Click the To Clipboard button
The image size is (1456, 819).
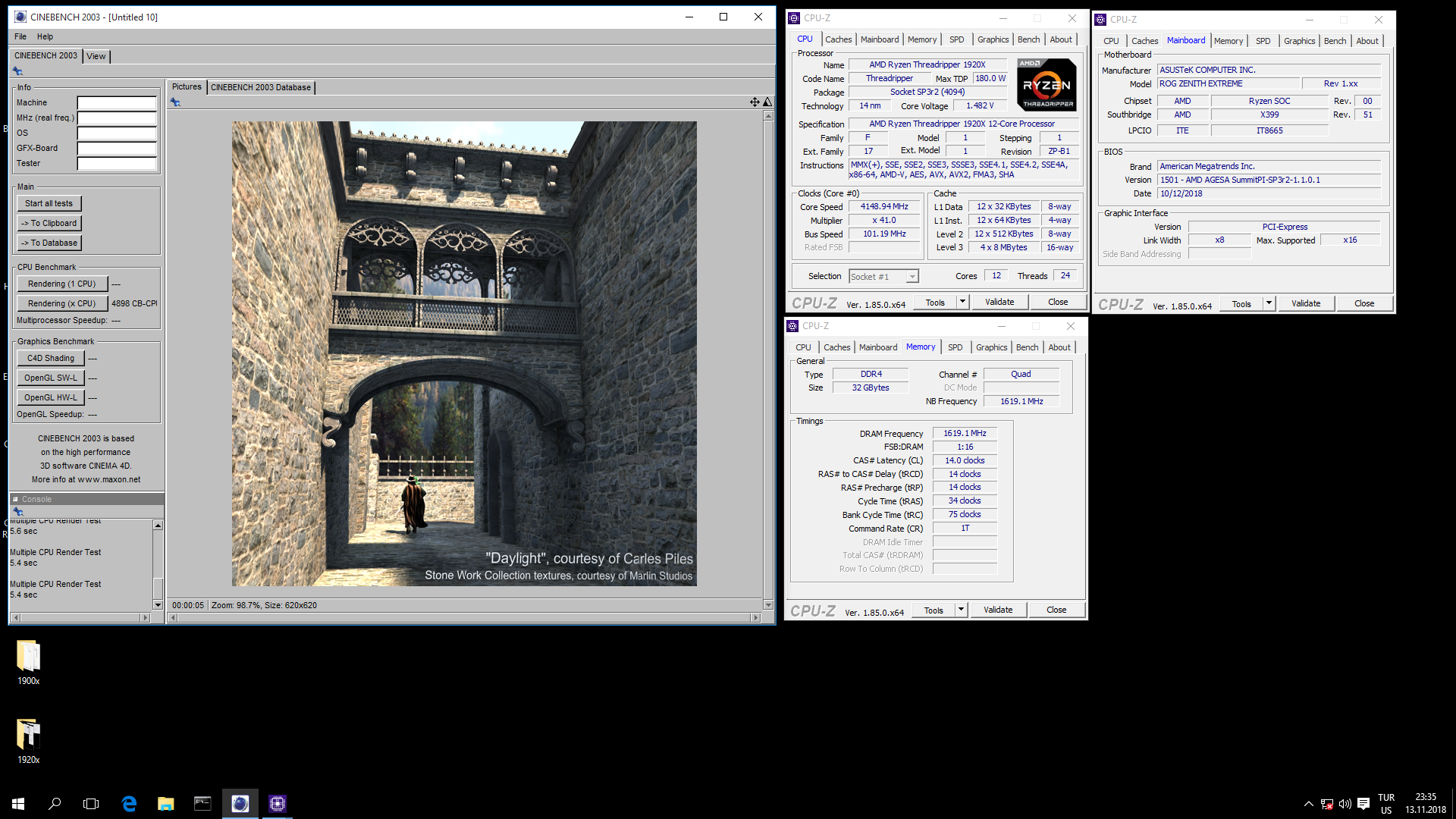coord(49,223)
